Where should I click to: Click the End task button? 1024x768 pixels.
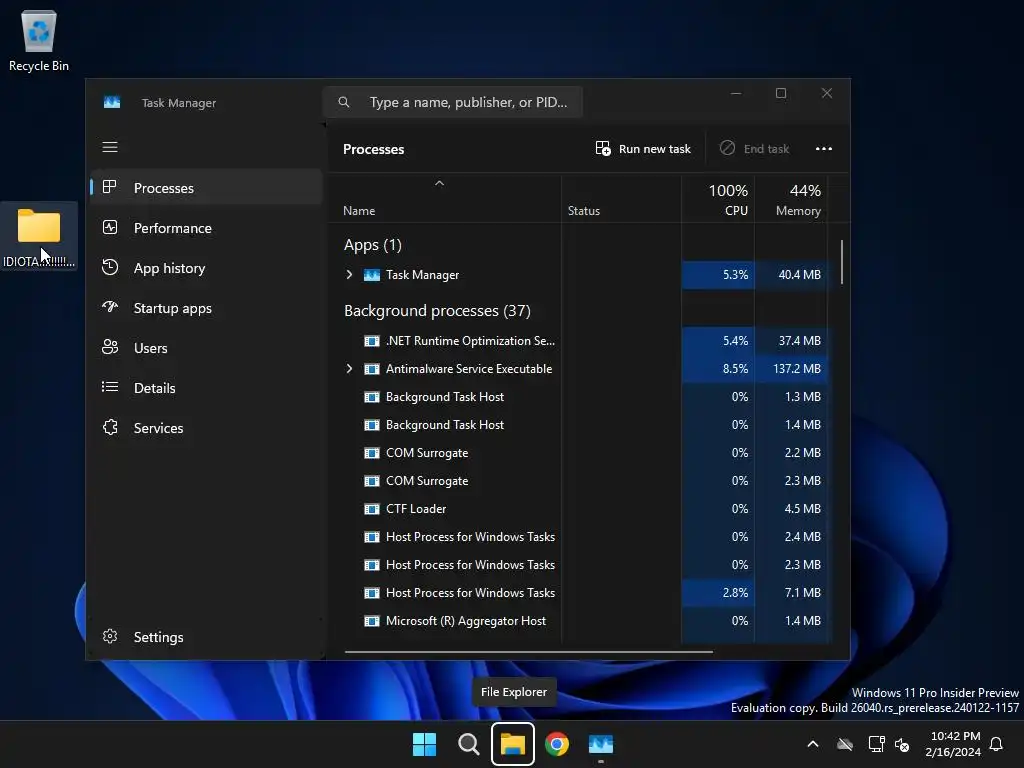(754, 149)
